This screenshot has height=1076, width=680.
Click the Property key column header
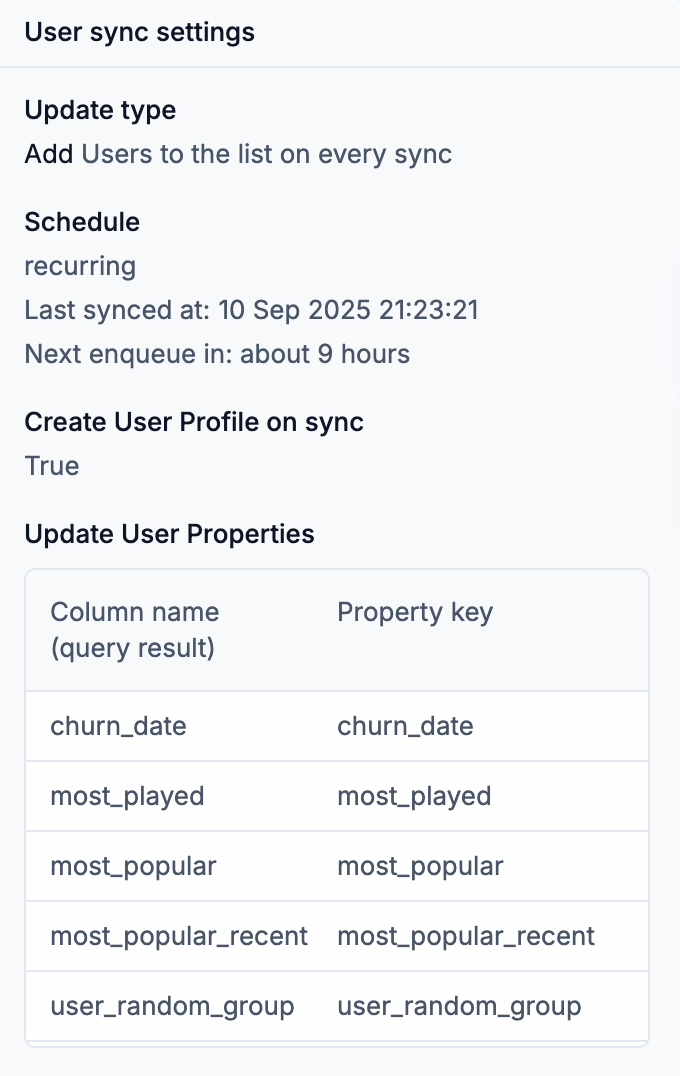click(415, 612)
